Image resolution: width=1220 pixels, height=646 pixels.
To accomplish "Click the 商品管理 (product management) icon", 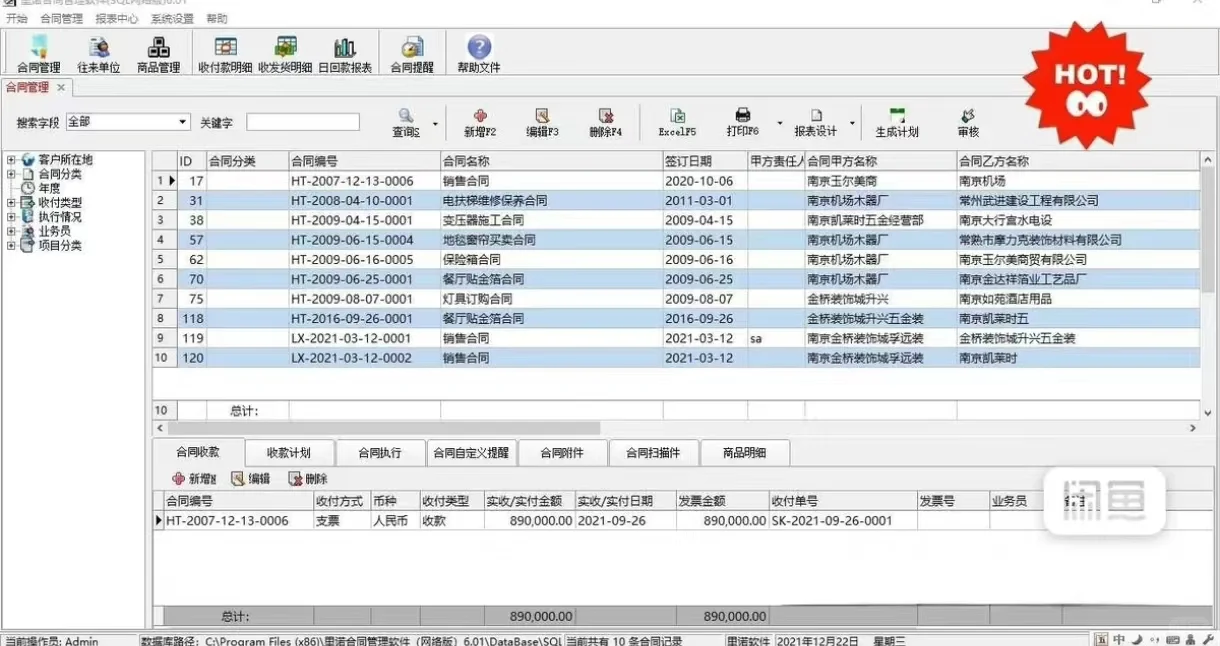I will (159, 53).
